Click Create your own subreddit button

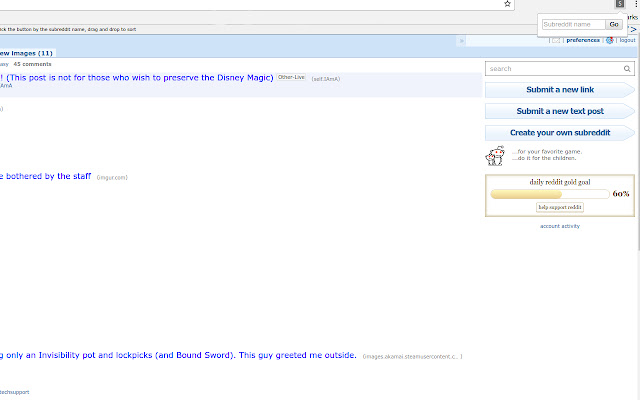coord(560,133)
